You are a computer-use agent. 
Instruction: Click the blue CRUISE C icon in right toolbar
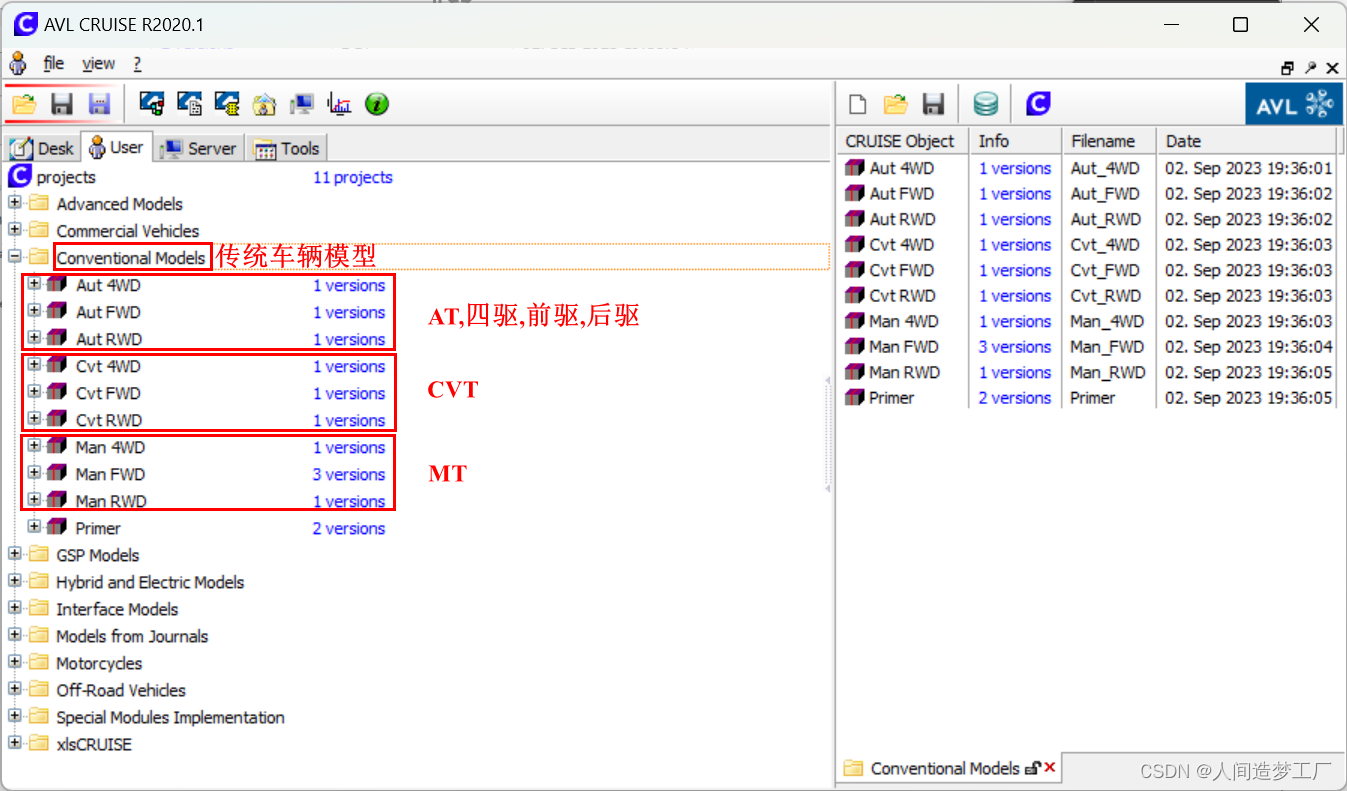[x=1039, y=103]
